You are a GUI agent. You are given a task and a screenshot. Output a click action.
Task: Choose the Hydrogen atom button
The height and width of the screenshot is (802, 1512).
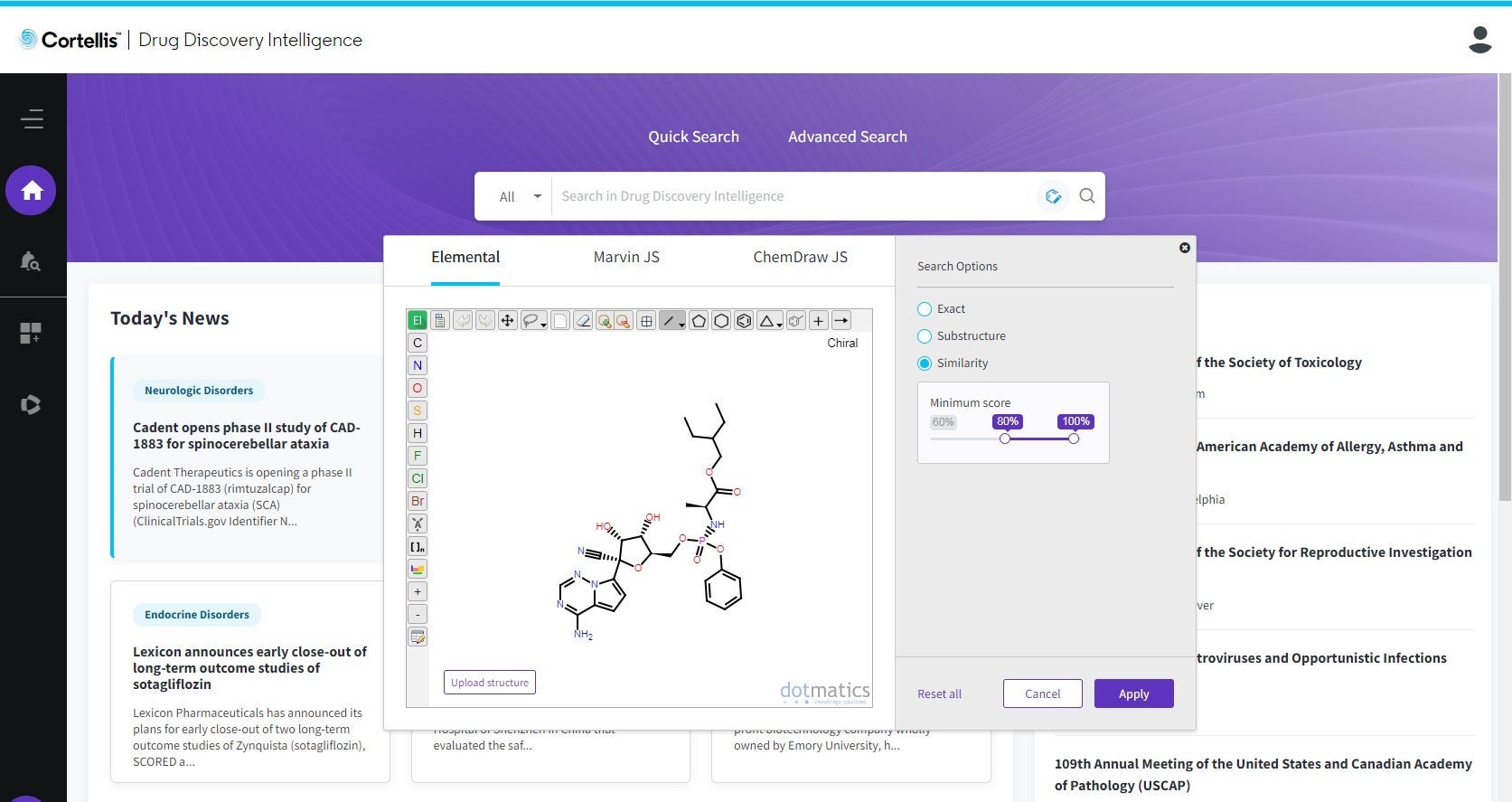tap(418, 433)
